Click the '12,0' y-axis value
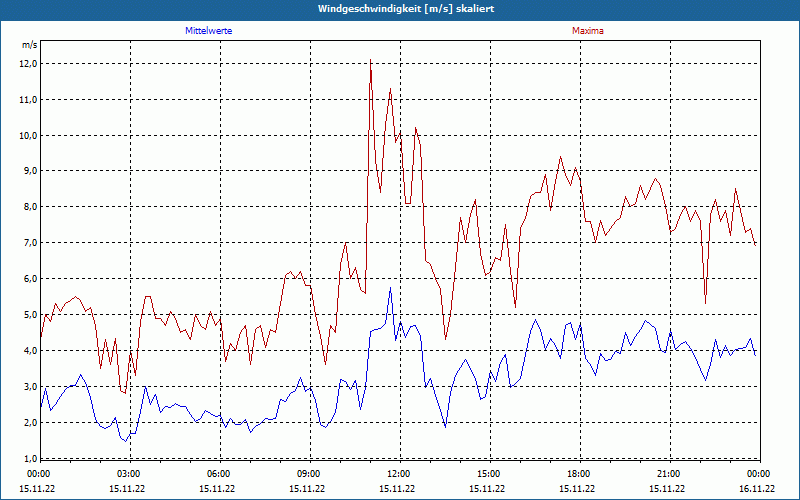This screenshot has width=800, height=500. coord(28,64)
